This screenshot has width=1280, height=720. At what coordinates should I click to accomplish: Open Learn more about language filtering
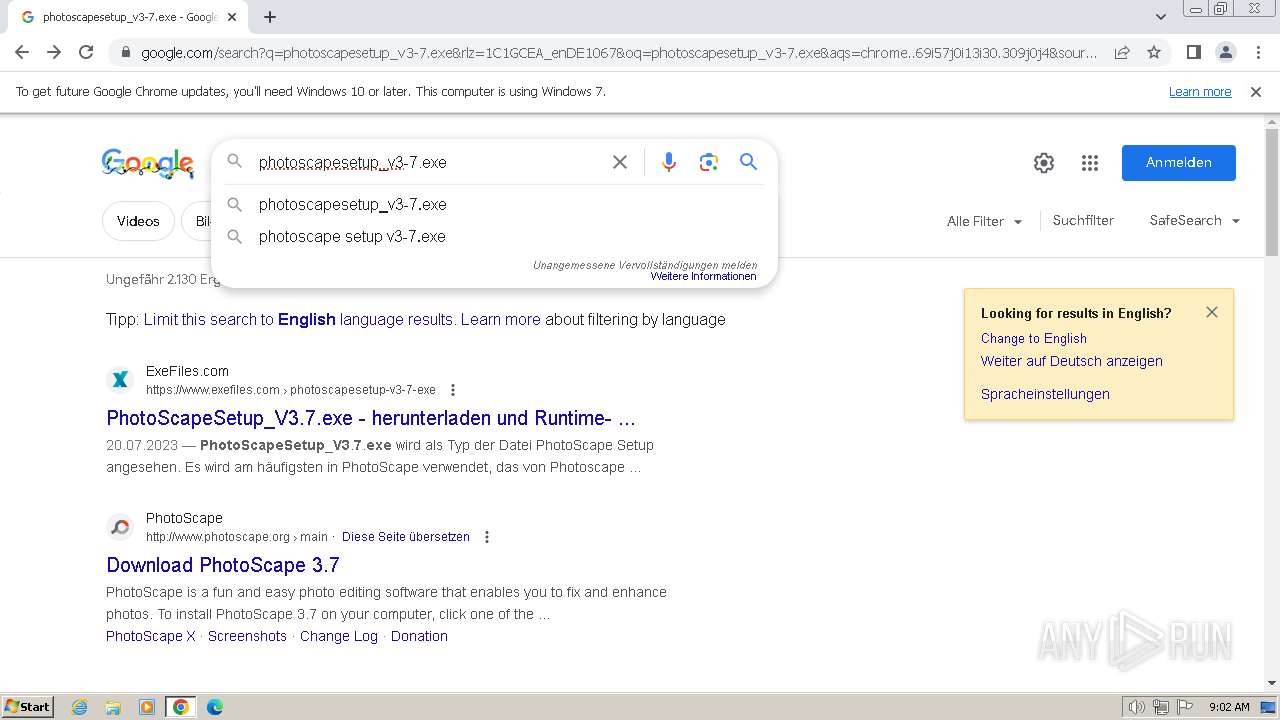click(x=500, y=319)
